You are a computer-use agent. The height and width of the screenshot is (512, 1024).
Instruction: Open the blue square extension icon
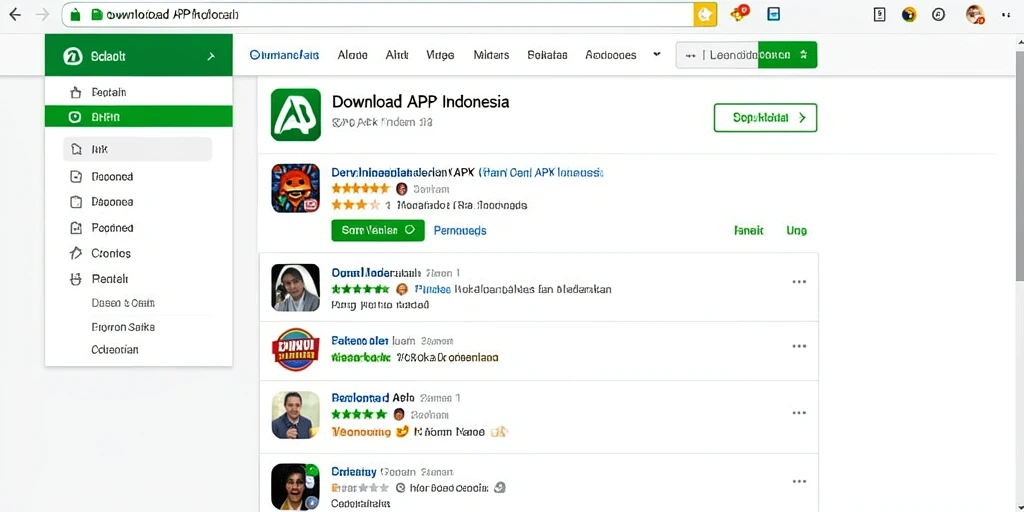(774, 14)
